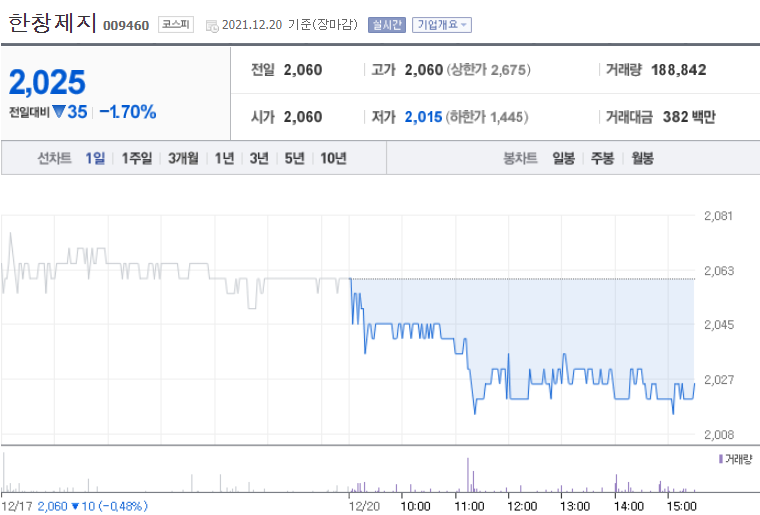Click the 상한가 2,675 text
Viewport: 760px width, 515px height.
click(488, 70)
